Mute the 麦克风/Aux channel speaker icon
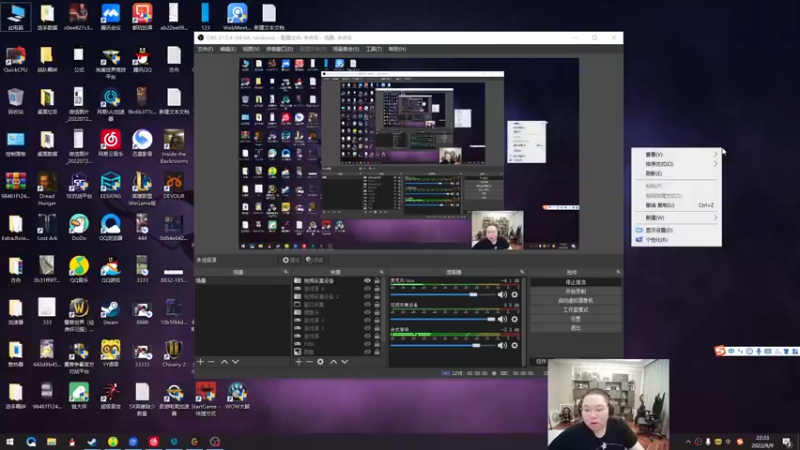 pos(502,294)
